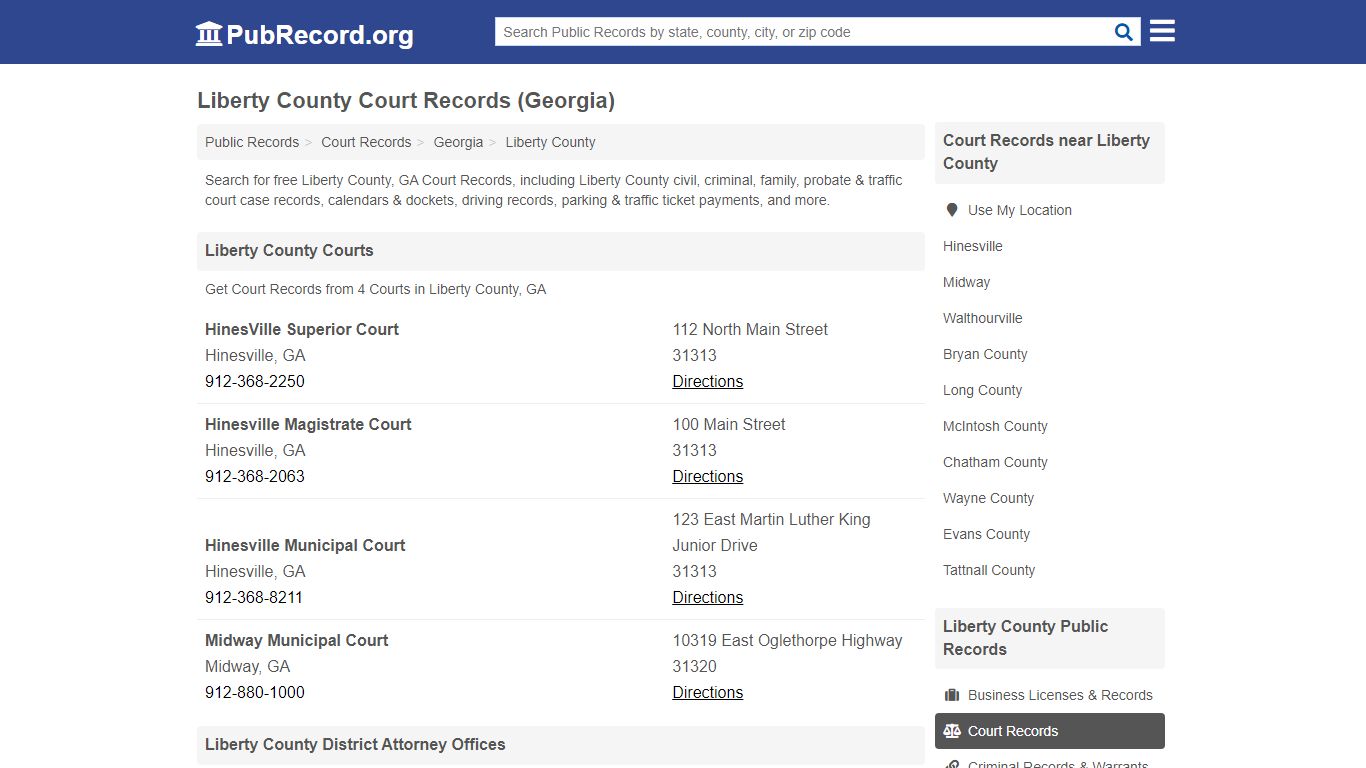Screen dimensions: 1366x768
Task: Click zip code 31320
Action: pos(694,666)
